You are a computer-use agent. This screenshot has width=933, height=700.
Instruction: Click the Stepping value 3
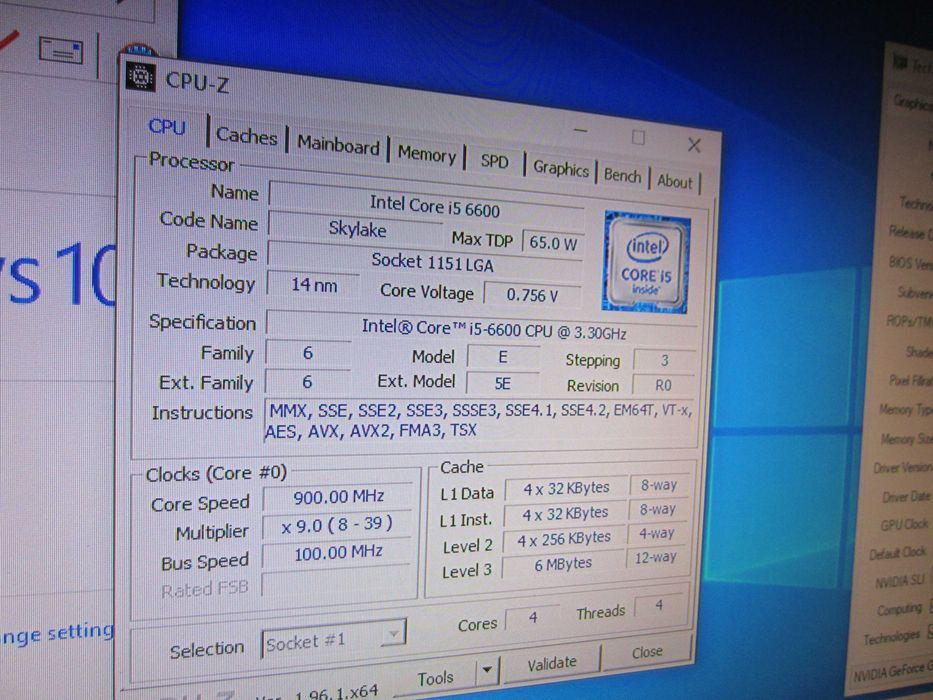pos(664,361)
